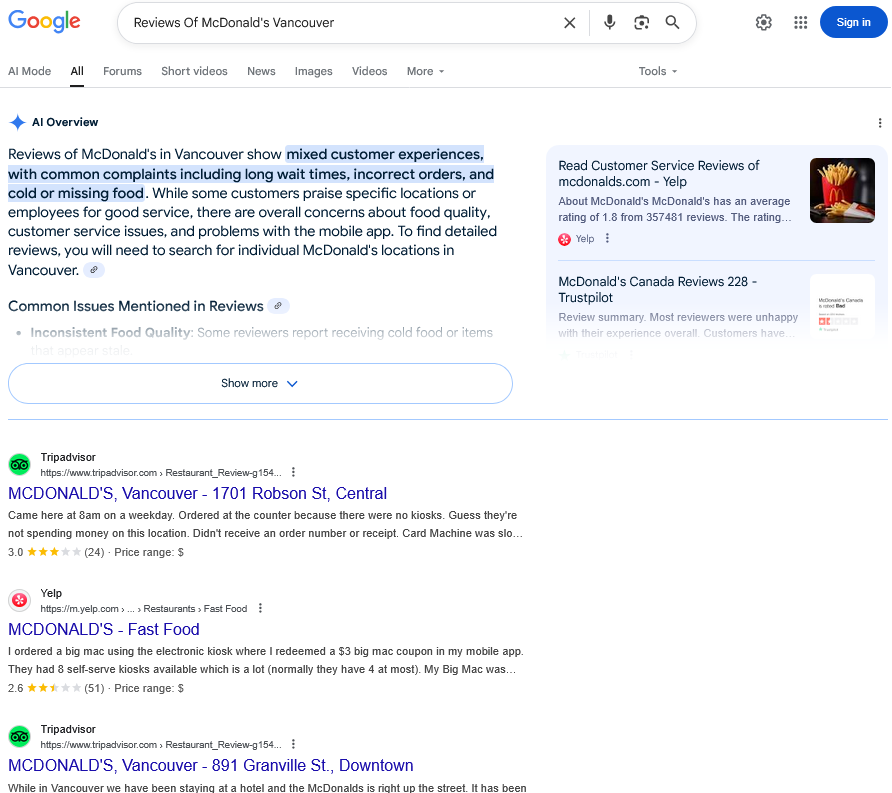Open MCDONALD'S - Fast Food Yelp link

pyautogui.click(x=104, y=629)
